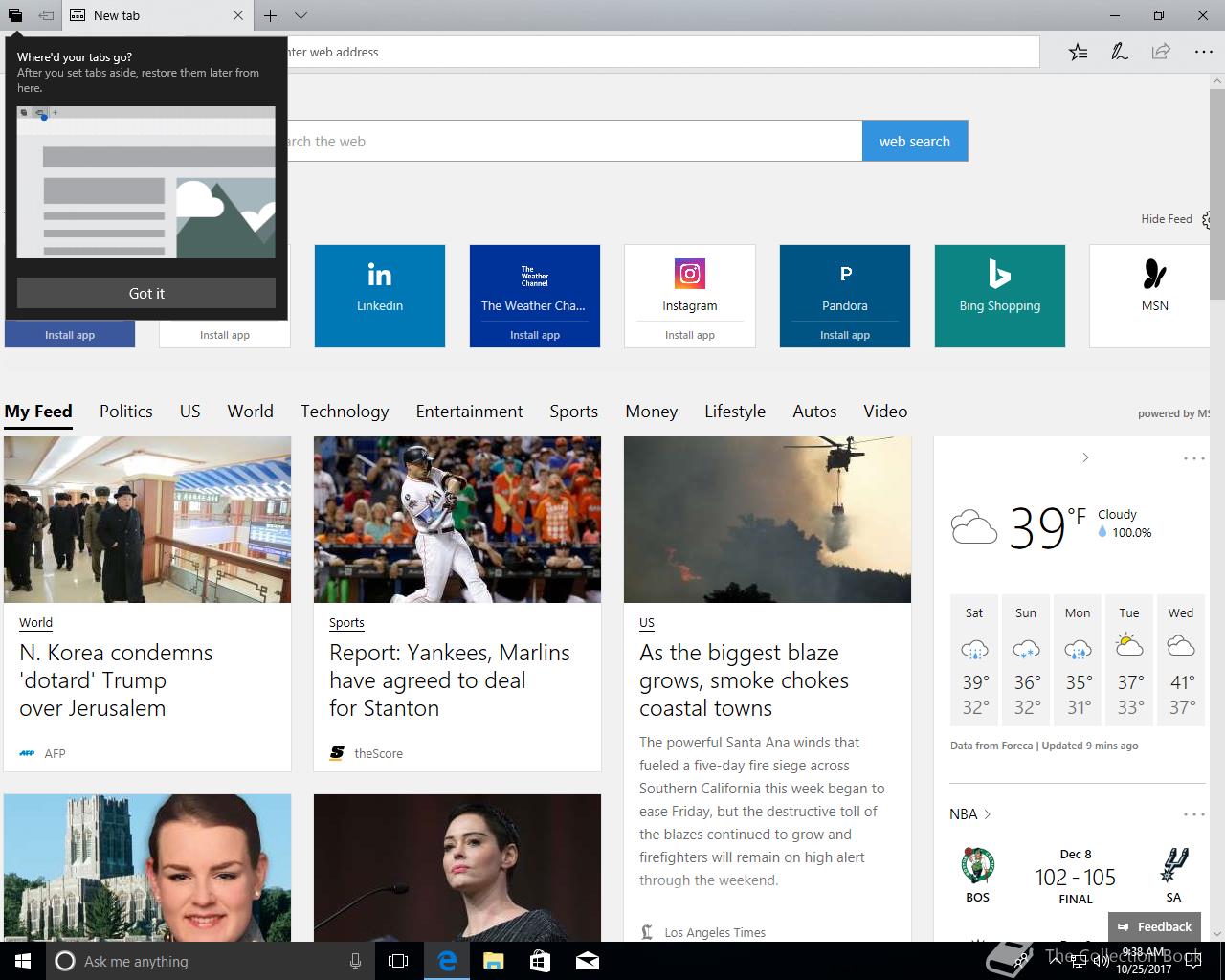Viewport: 1225px width, 980px height.
Task: Select Tuesday in the weather forecast
Action: [x=1129, y=660]
